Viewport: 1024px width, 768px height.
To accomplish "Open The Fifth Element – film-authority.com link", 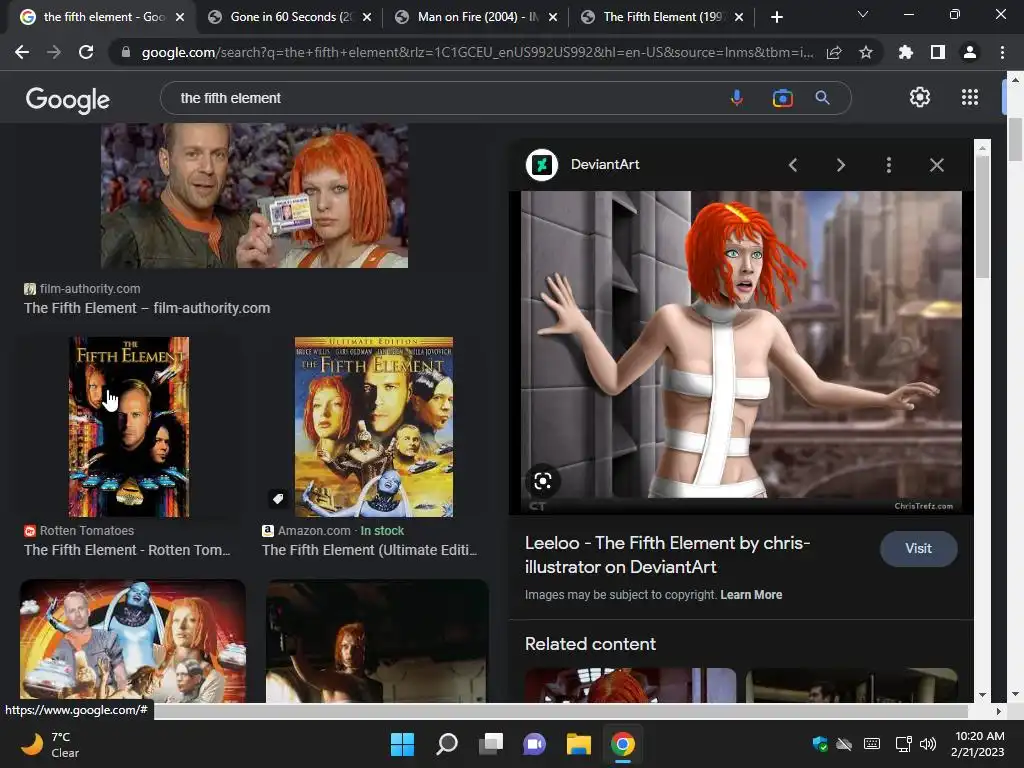I will [147, 308].
